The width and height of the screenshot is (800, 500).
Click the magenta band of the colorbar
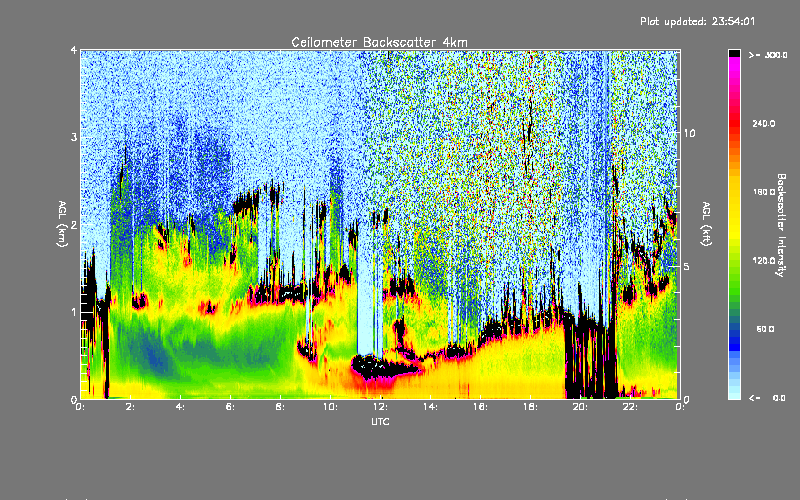point(734,69)
